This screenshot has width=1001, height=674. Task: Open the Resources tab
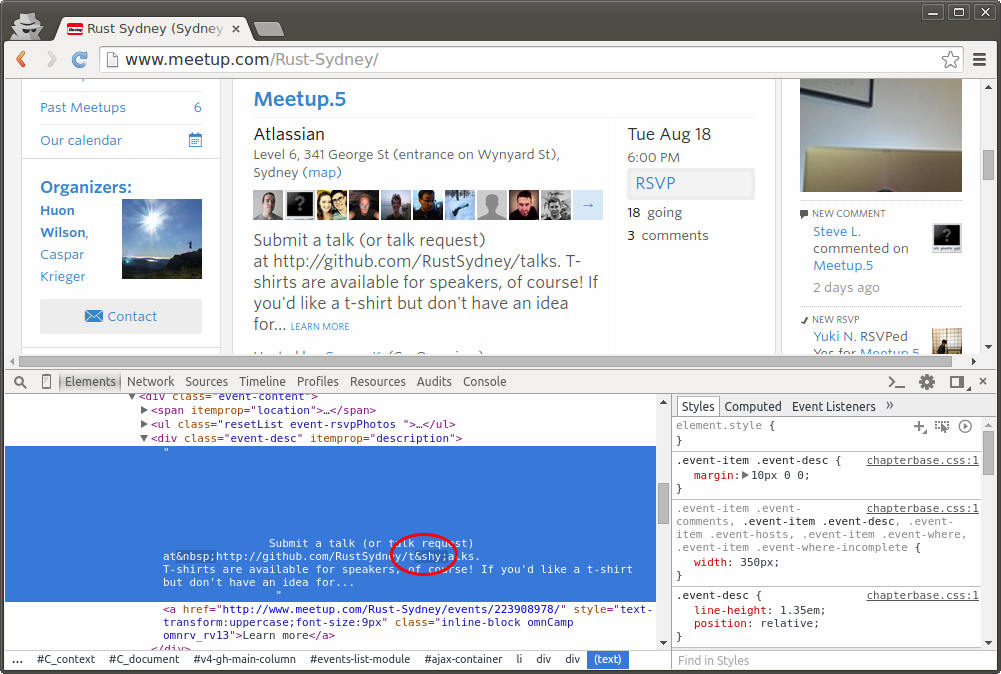click(x=377, y=382)
